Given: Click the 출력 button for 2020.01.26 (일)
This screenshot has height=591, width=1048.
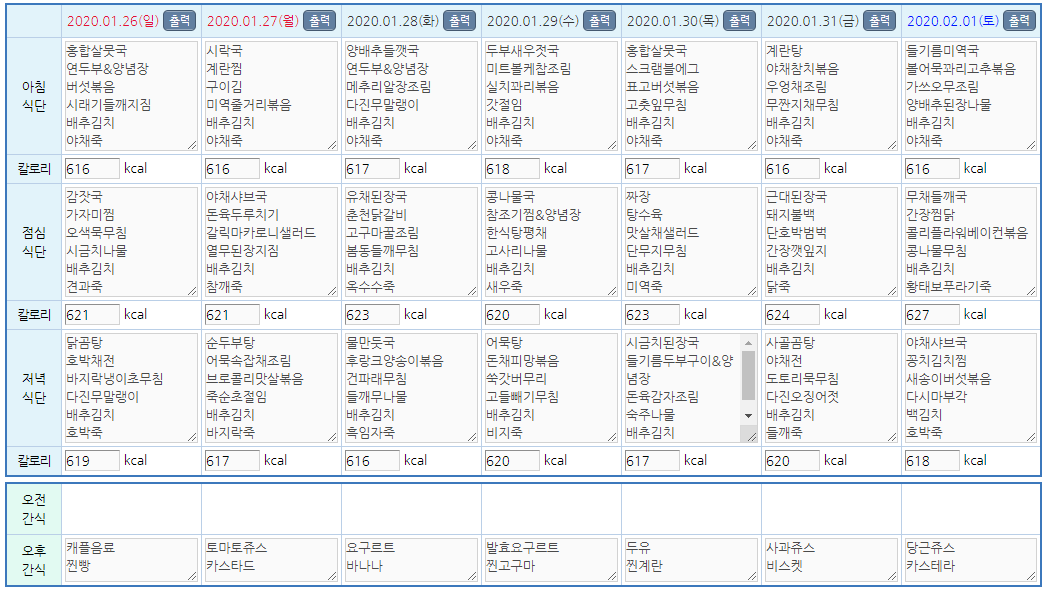Looking at the screenshot, I should (180, 21).
